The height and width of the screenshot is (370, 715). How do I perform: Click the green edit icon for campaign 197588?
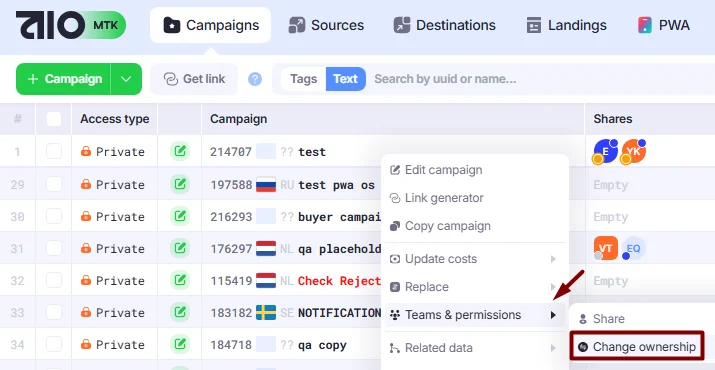pyautogui.click(x=180, y=184)
